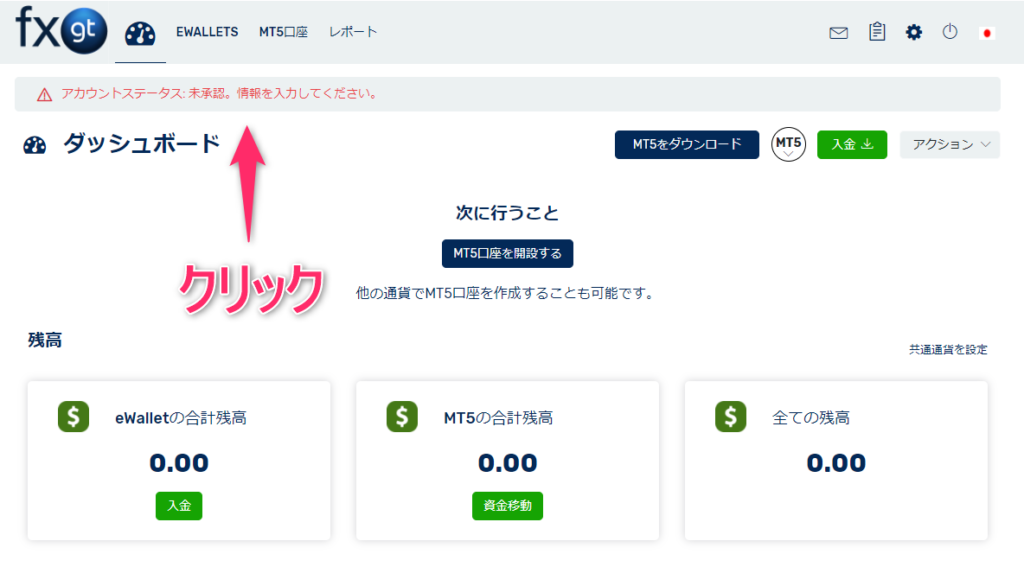Image resolution: width=1024 pixels, height=573 pixels.
Task: Click the 次に行うこと heading
Action: [507, 213]
